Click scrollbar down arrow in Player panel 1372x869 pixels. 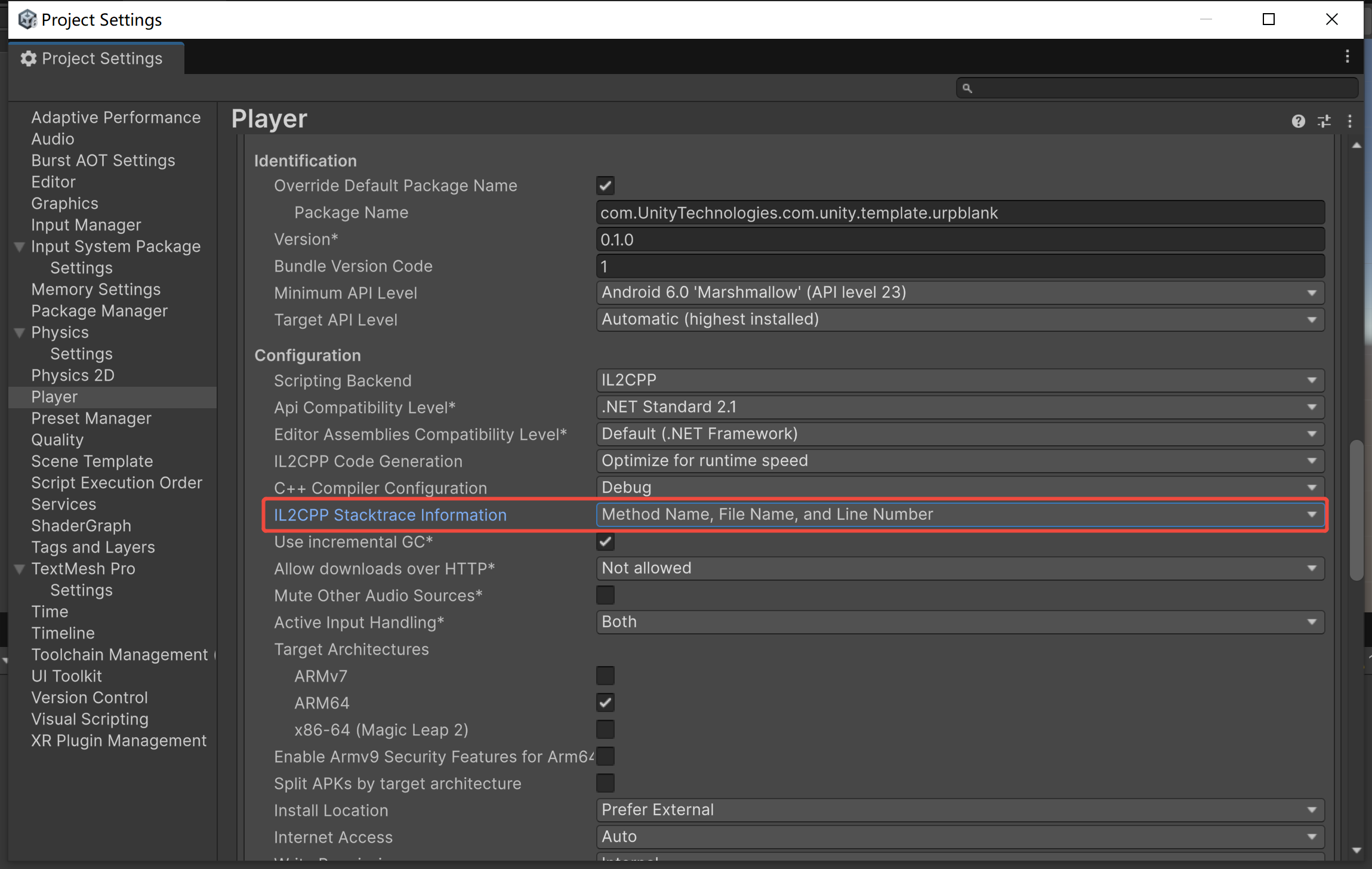(1356, 850)
